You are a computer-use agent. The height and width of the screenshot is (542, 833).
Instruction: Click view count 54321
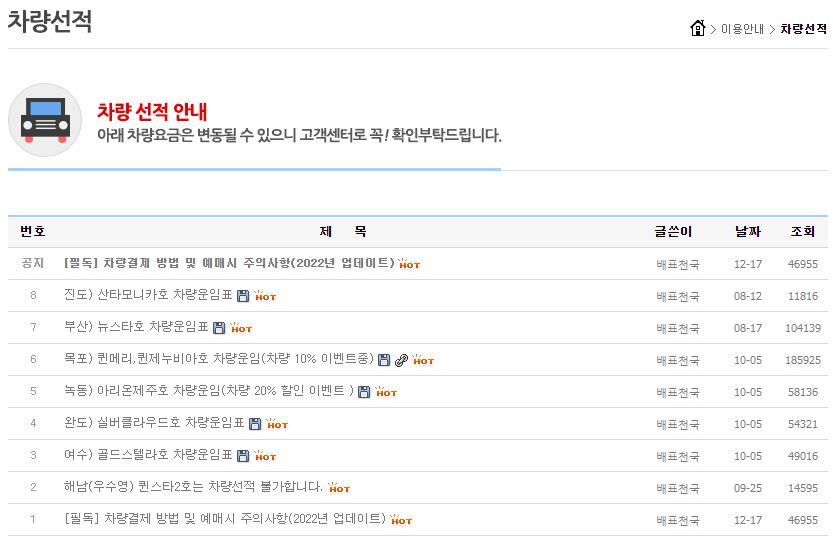[803, 424]
